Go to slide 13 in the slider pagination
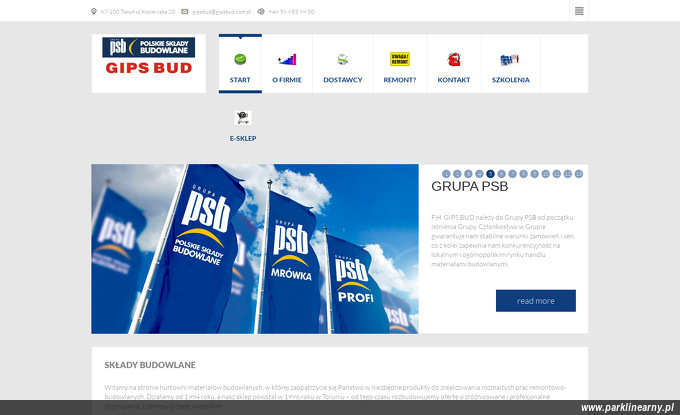Image resolution: width=680 pixels, height=415 pixels. click(x=579, y=174)
